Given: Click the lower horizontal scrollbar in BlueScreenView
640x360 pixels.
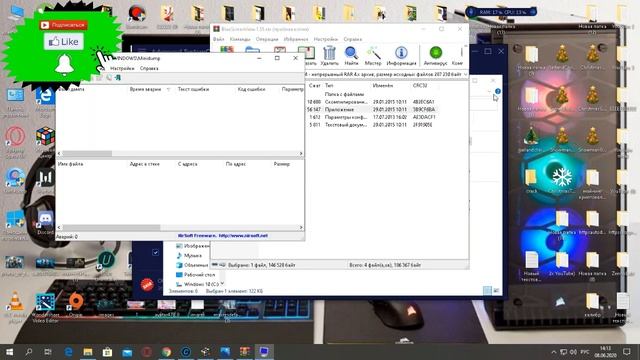Looking at the screenshot, I should pos(111,227).
